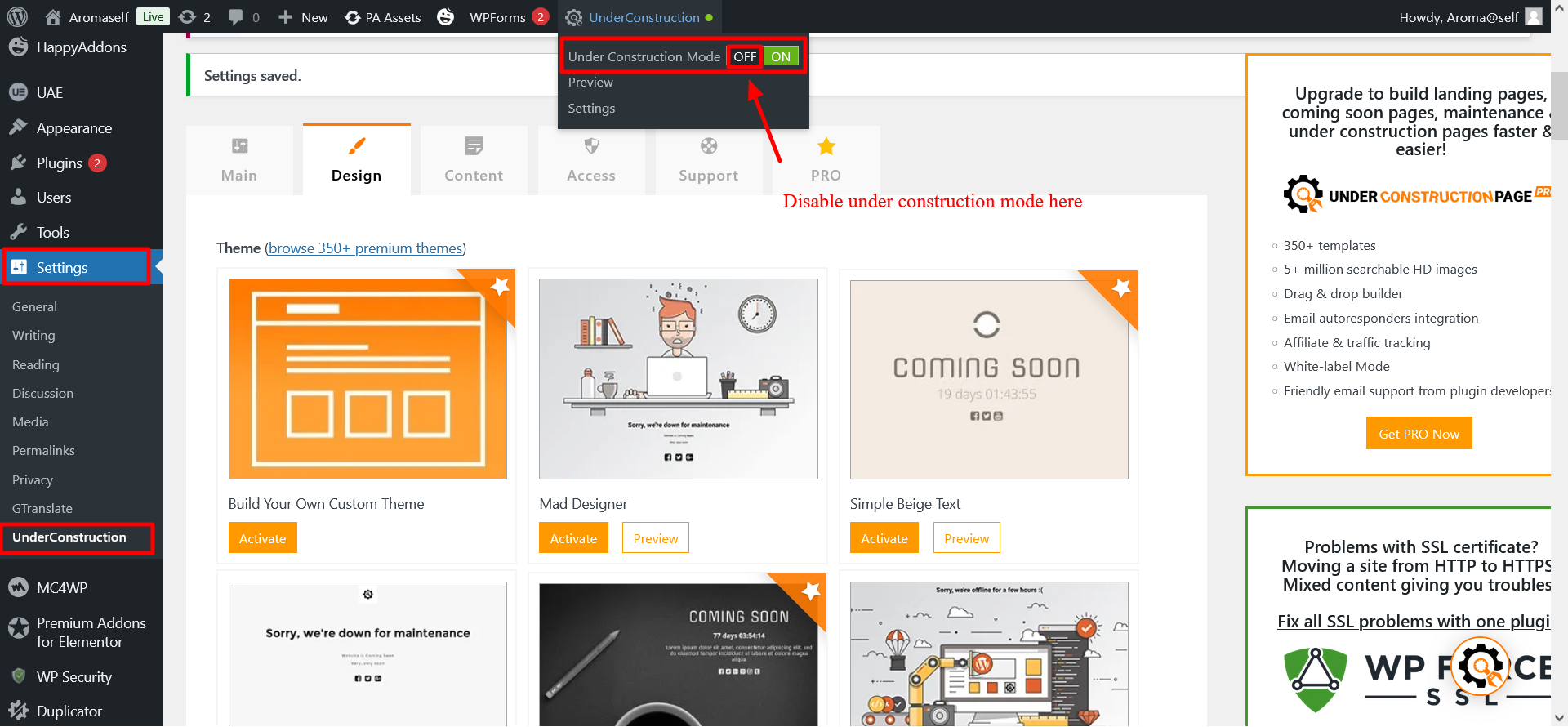The width and height of the screenshot is (1568, 727).
Task: Open the Discussion settings page
Action: pyautogui.click(x=42, y=394)
